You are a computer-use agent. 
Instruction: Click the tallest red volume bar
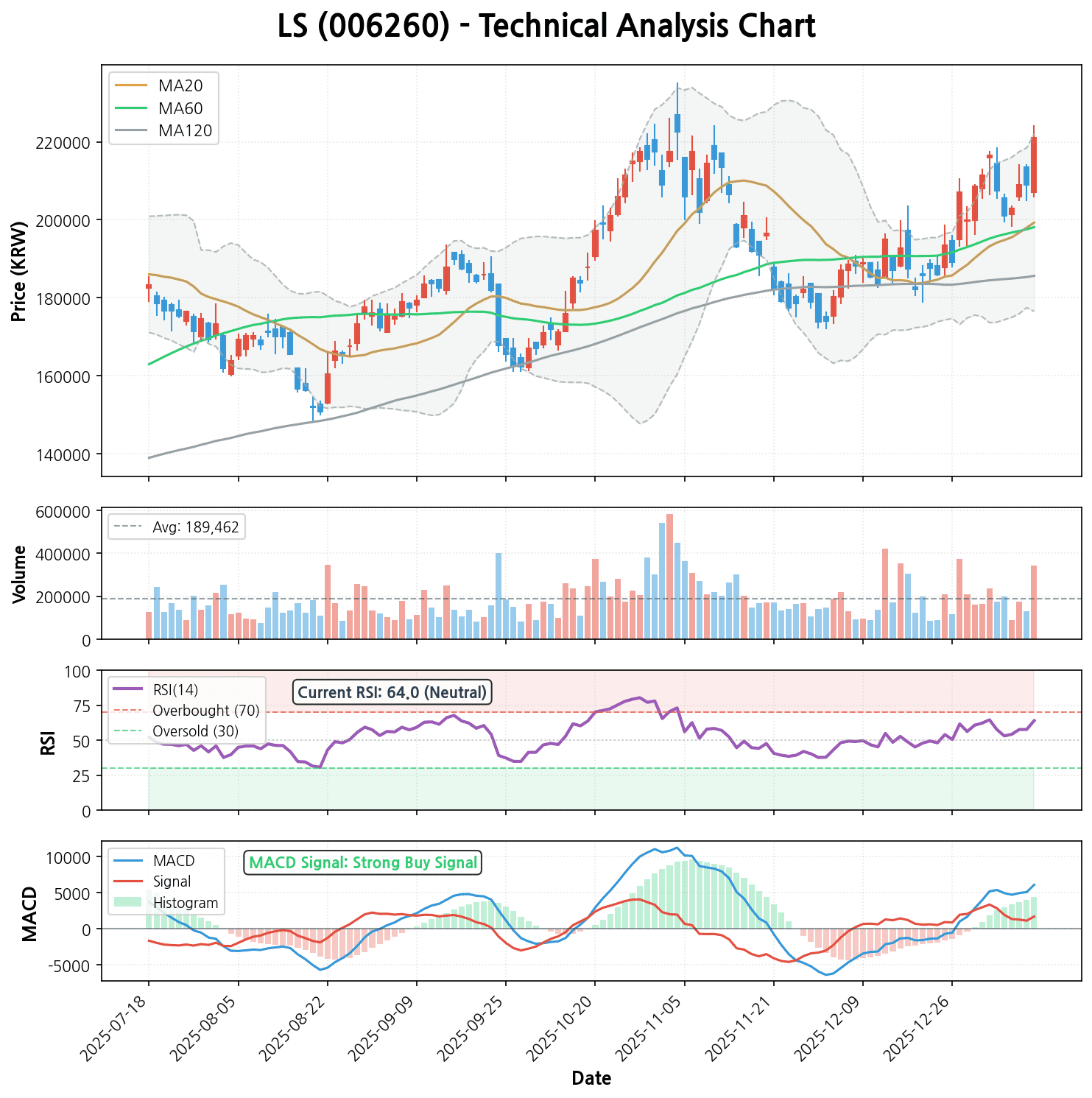[669, 576]
